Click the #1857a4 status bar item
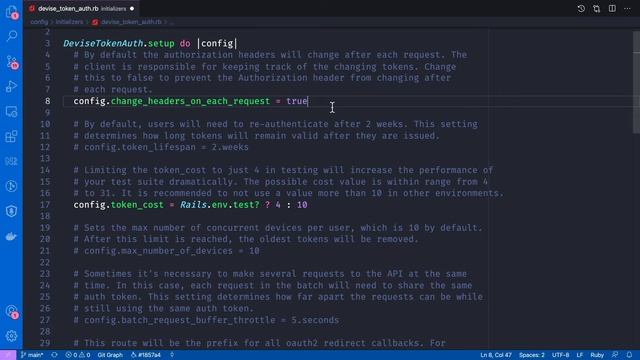The width and height of the screenshot is (640, 360). [146, 355]
